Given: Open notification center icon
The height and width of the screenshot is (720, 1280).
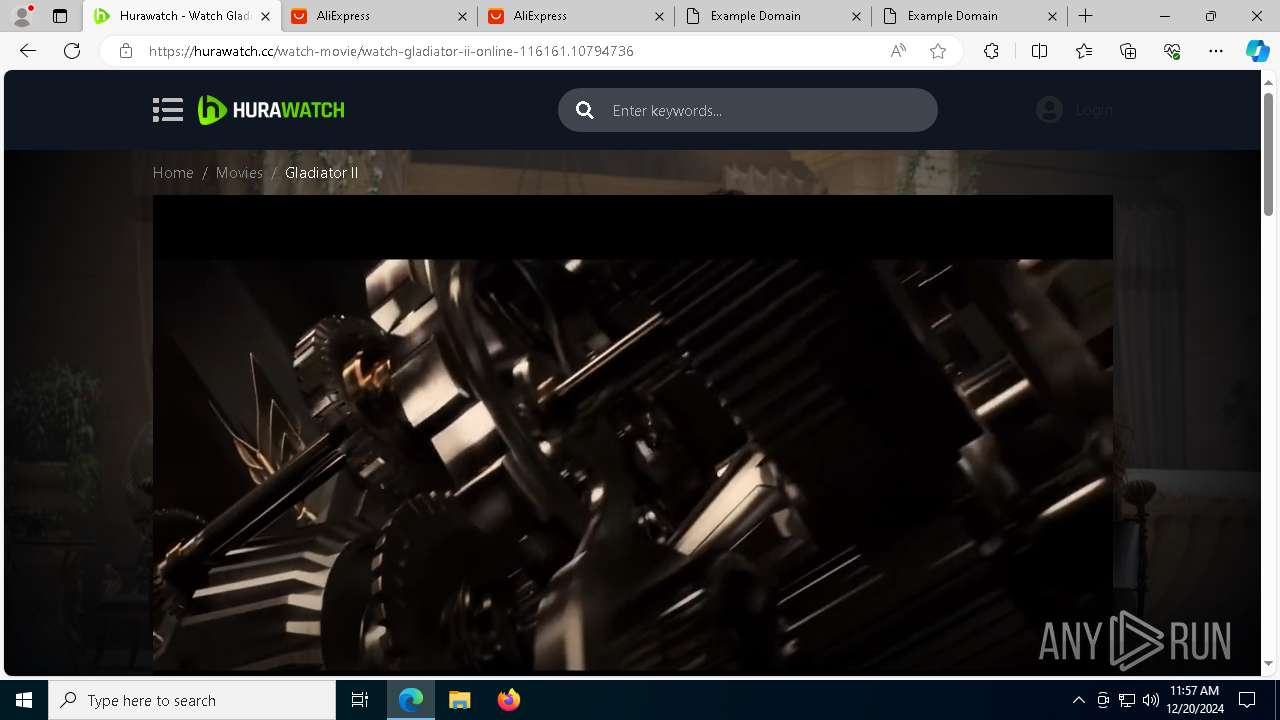Looking at the screenshot, I should click(x=1247, y=700).
